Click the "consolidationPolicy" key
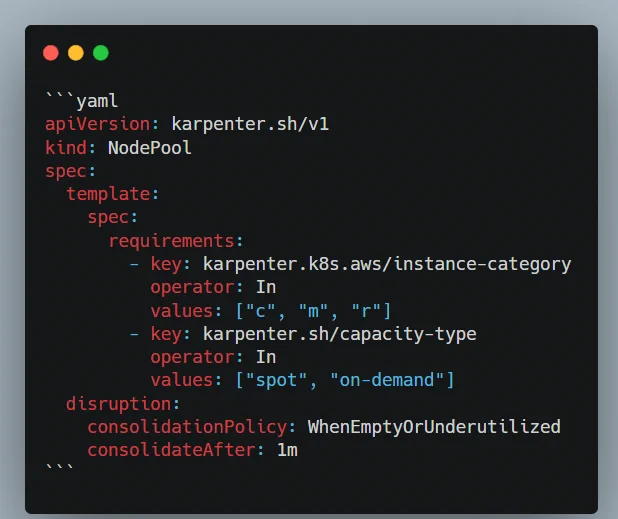Screen dimensions: 618x519 187,427
